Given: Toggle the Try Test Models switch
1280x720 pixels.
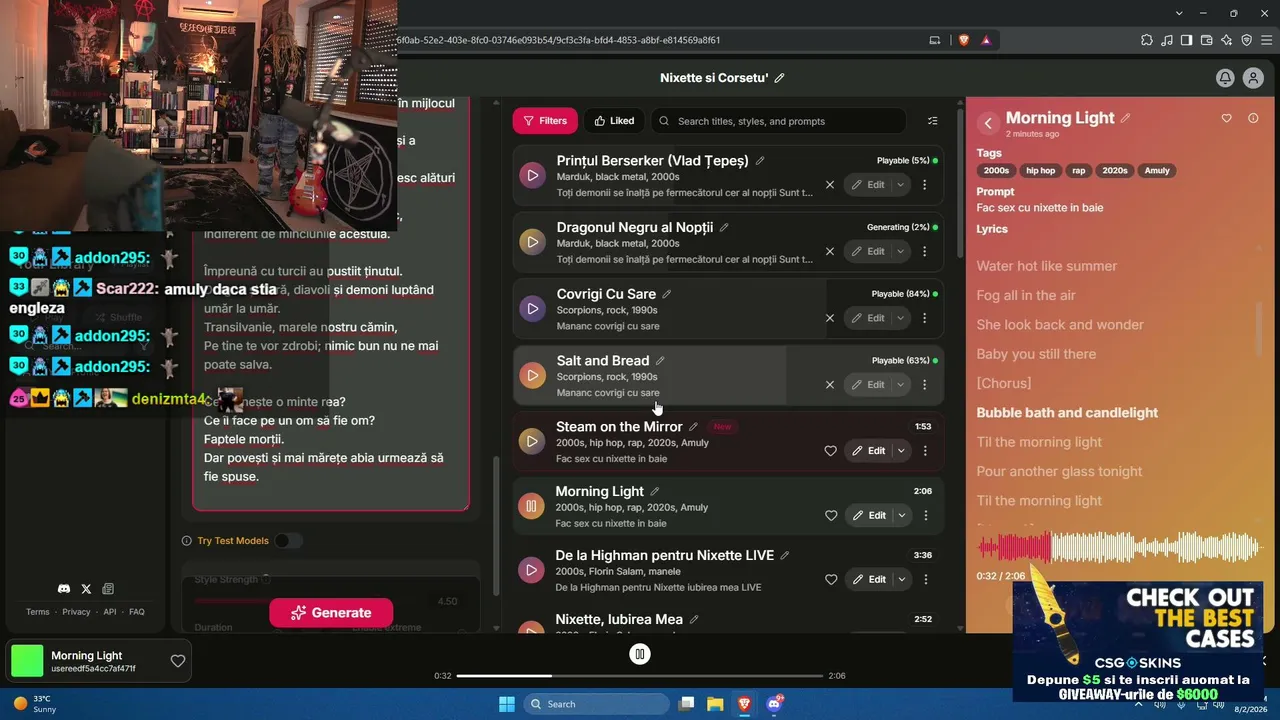Looking at the screenshot, I should pyautogui.click(x=288, y=541).
